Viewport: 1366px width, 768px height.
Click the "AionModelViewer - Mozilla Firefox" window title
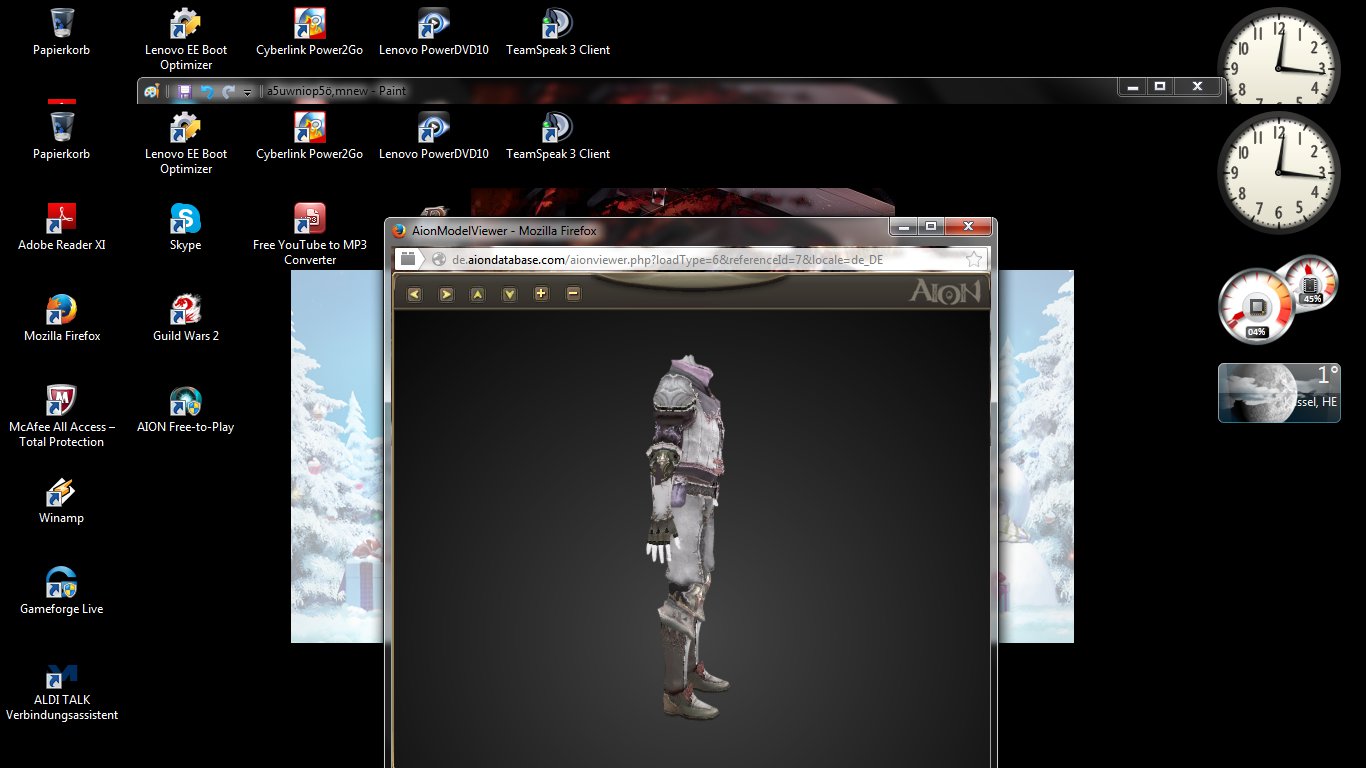coord(504,231)
